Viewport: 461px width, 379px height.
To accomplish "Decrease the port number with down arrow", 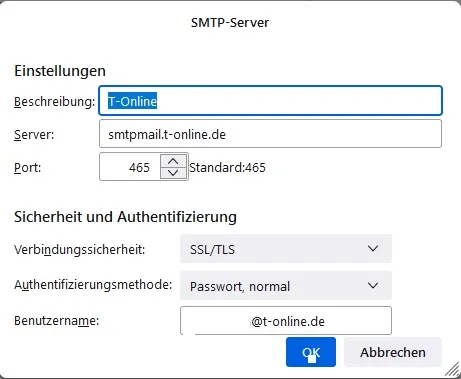I will [173, 173].
